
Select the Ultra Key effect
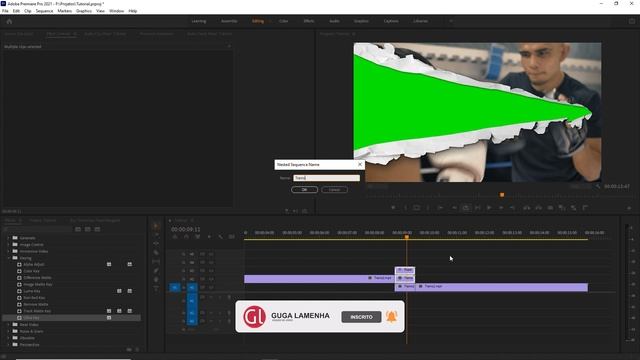pos(31,318)
